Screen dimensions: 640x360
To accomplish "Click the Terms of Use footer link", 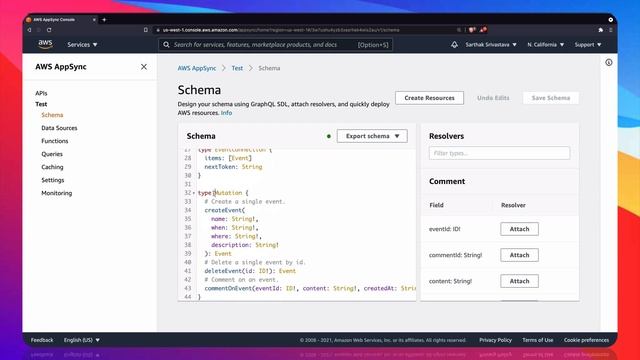I will click(538, 340).
